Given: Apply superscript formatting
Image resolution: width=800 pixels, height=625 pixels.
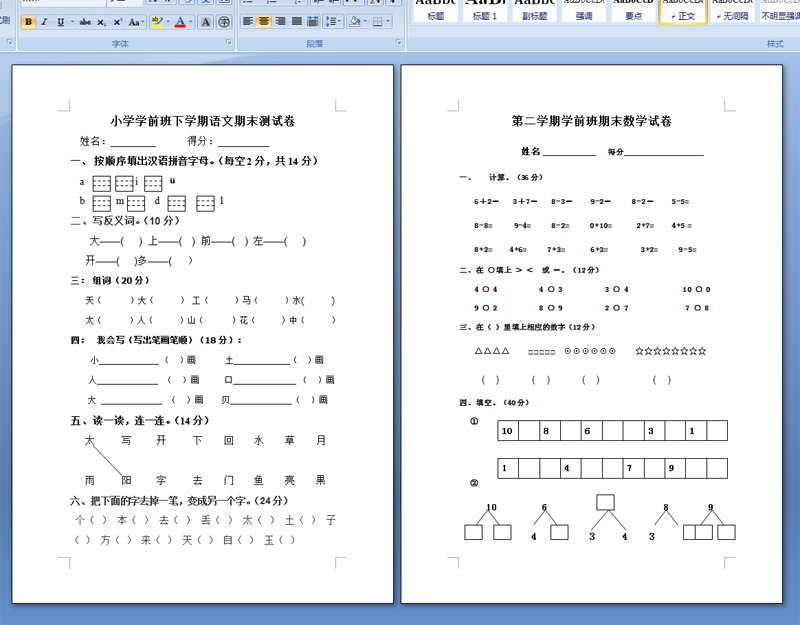Looking at the screenshot, I should tap(117, 22).
